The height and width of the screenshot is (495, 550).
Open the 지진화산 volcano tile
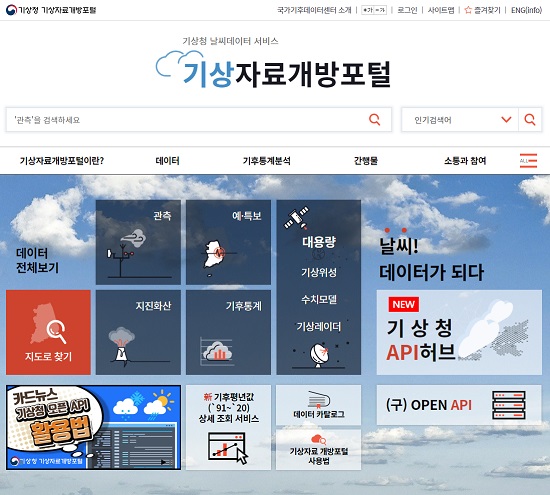[138, 332]
